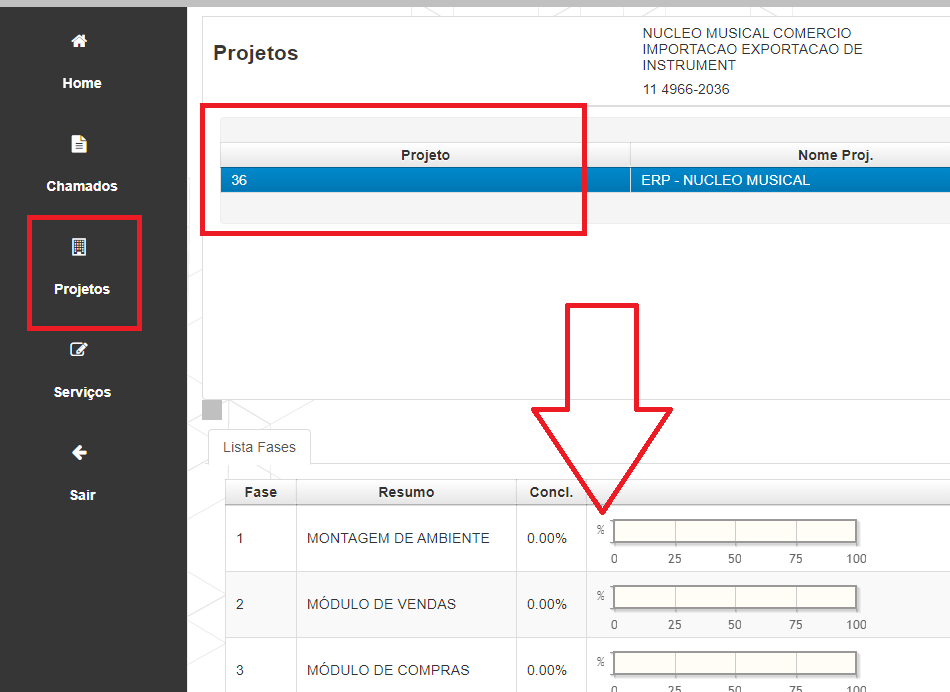The image size is (950, 692).
Task: Select project row number 36
Action: pos(425,180)
